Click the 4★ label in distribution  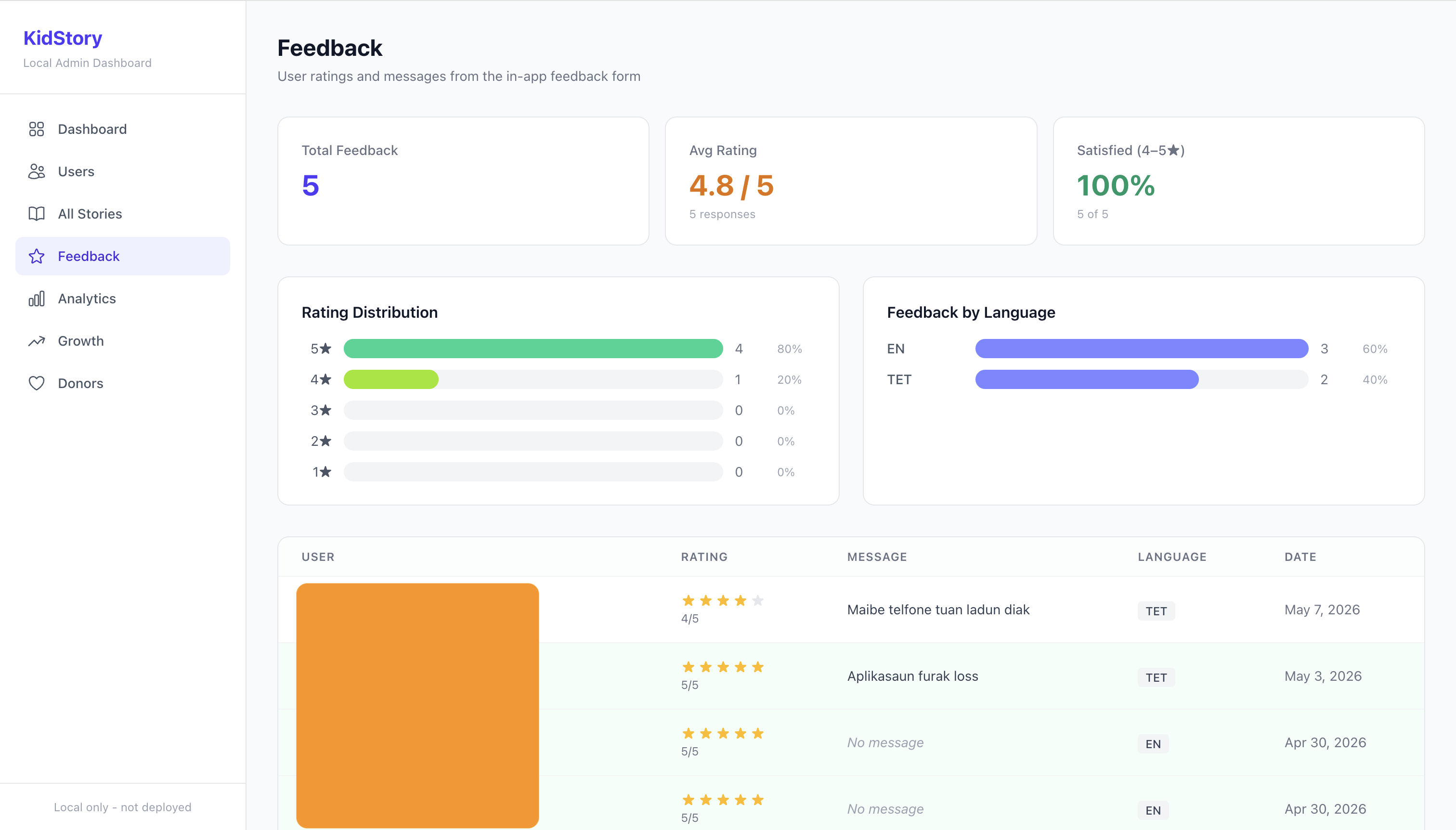[x=321, y=380]
